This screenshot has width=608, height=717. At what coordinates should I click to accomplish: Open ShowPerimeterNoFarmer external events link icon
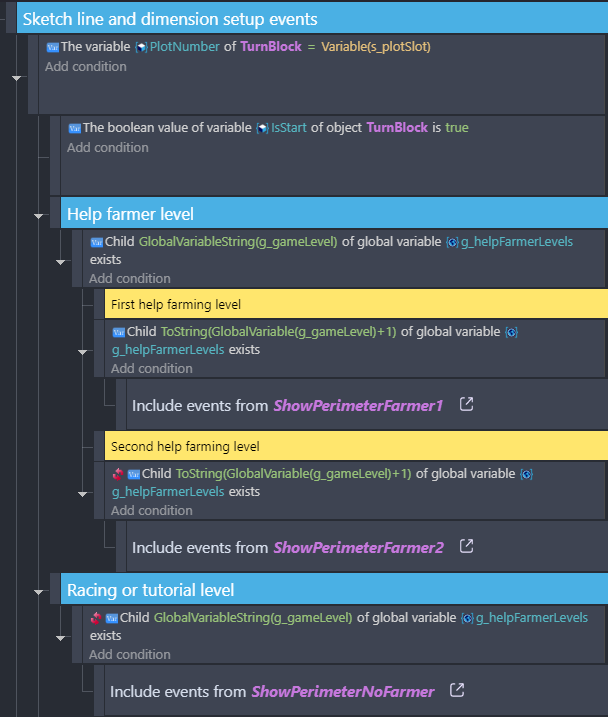pyautogui.click(x=457, y=690)
